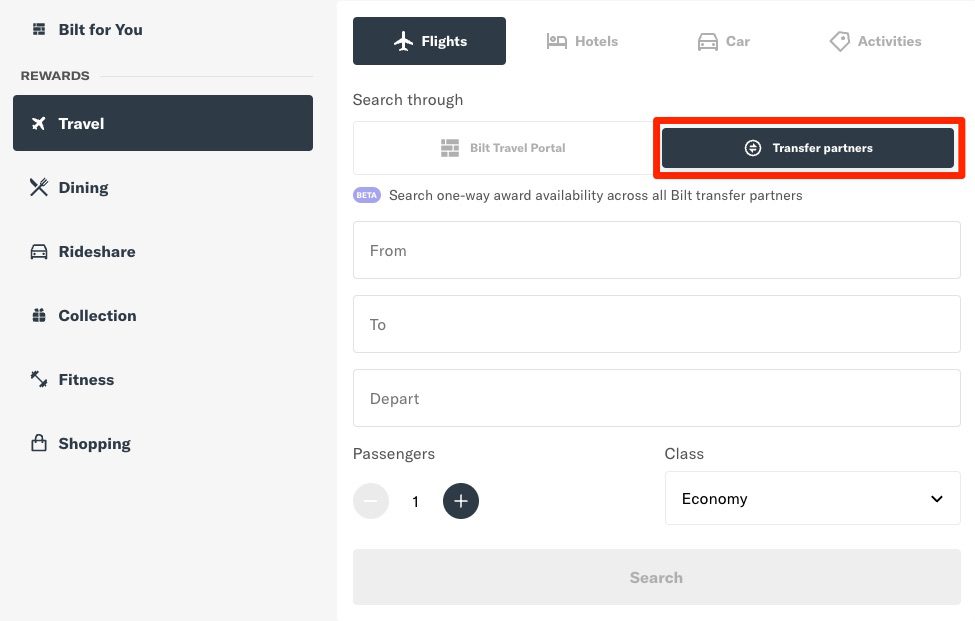Click the From airport field

pos(656,251)
